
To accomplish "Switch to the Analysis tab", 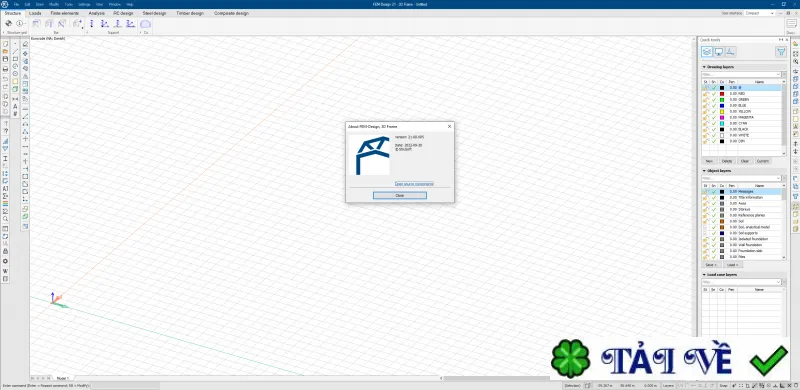I will pos(96,13).
